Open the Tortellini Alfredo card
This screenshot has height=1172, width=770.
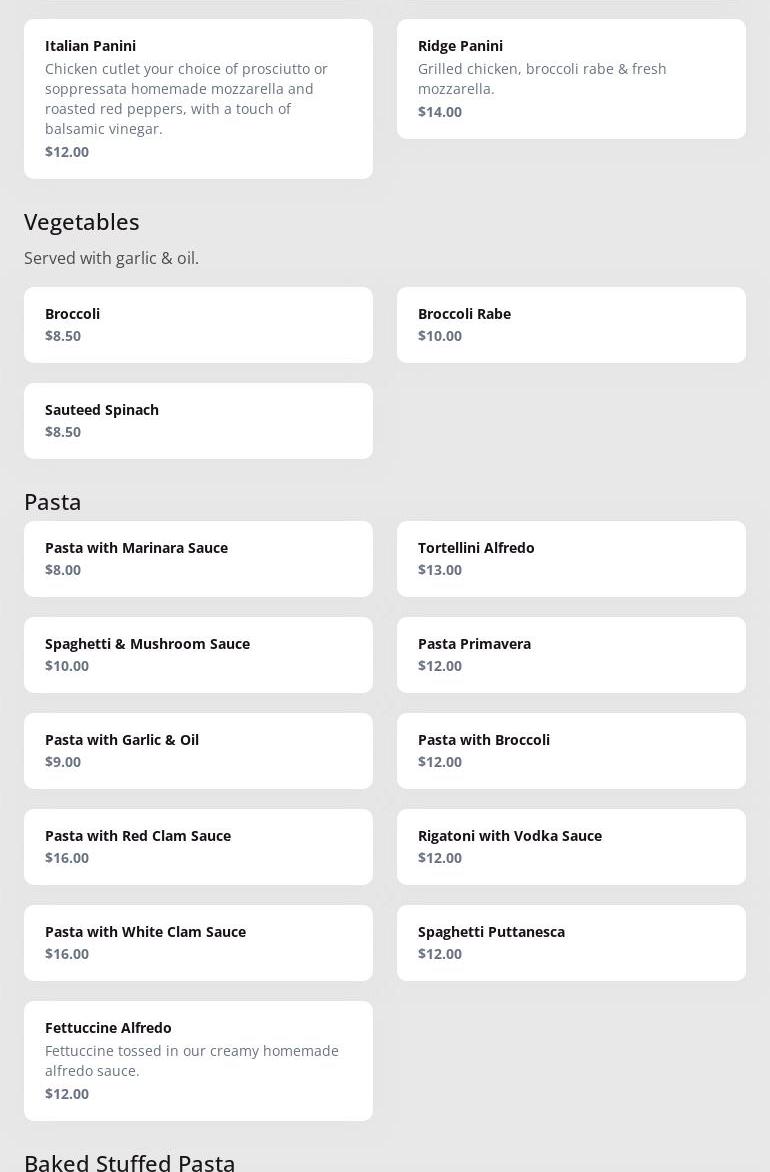[571, 558]
